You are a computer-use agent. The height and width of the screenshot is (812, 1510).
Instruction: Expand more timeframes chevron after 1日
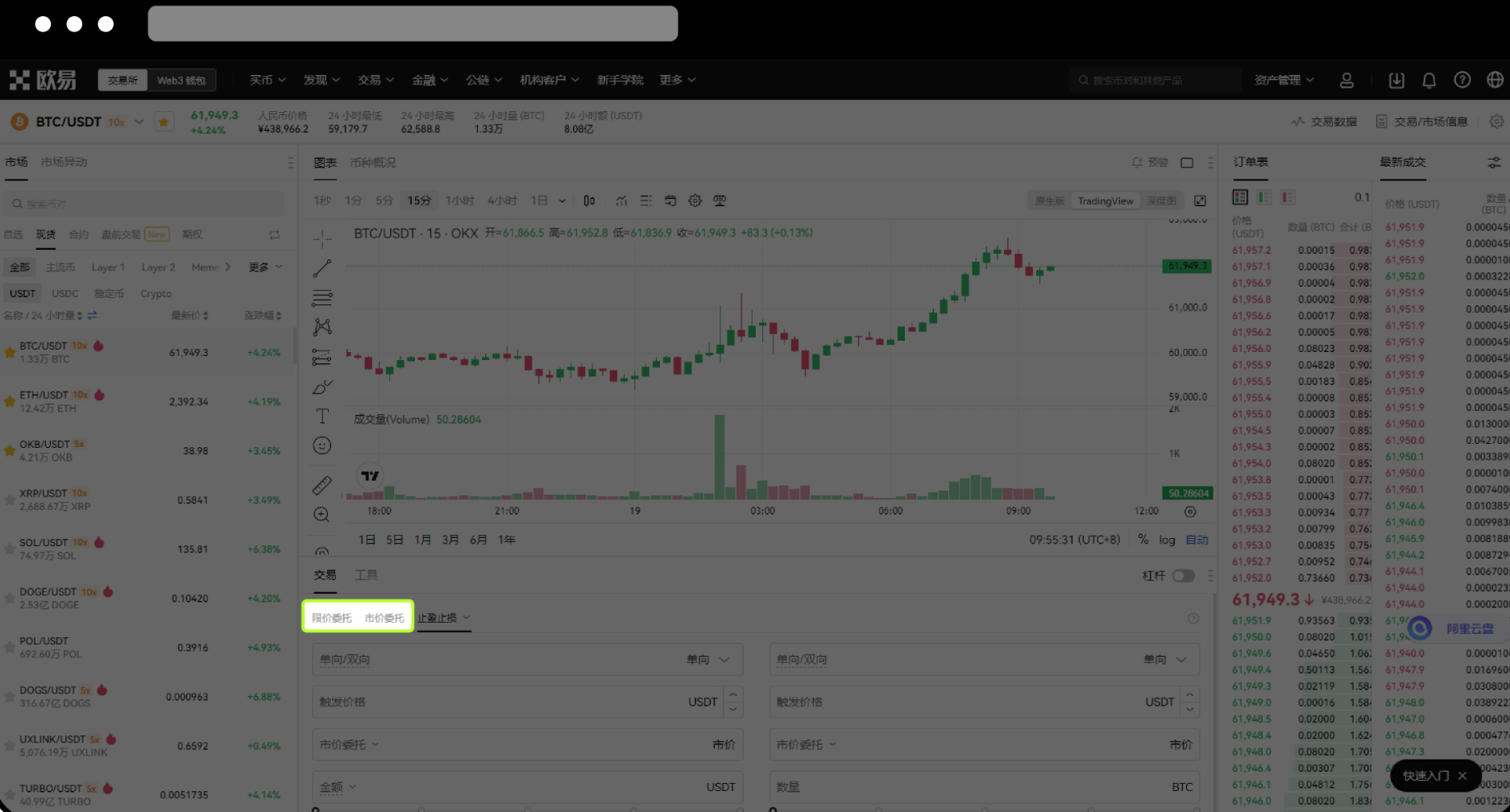[562, 201]
